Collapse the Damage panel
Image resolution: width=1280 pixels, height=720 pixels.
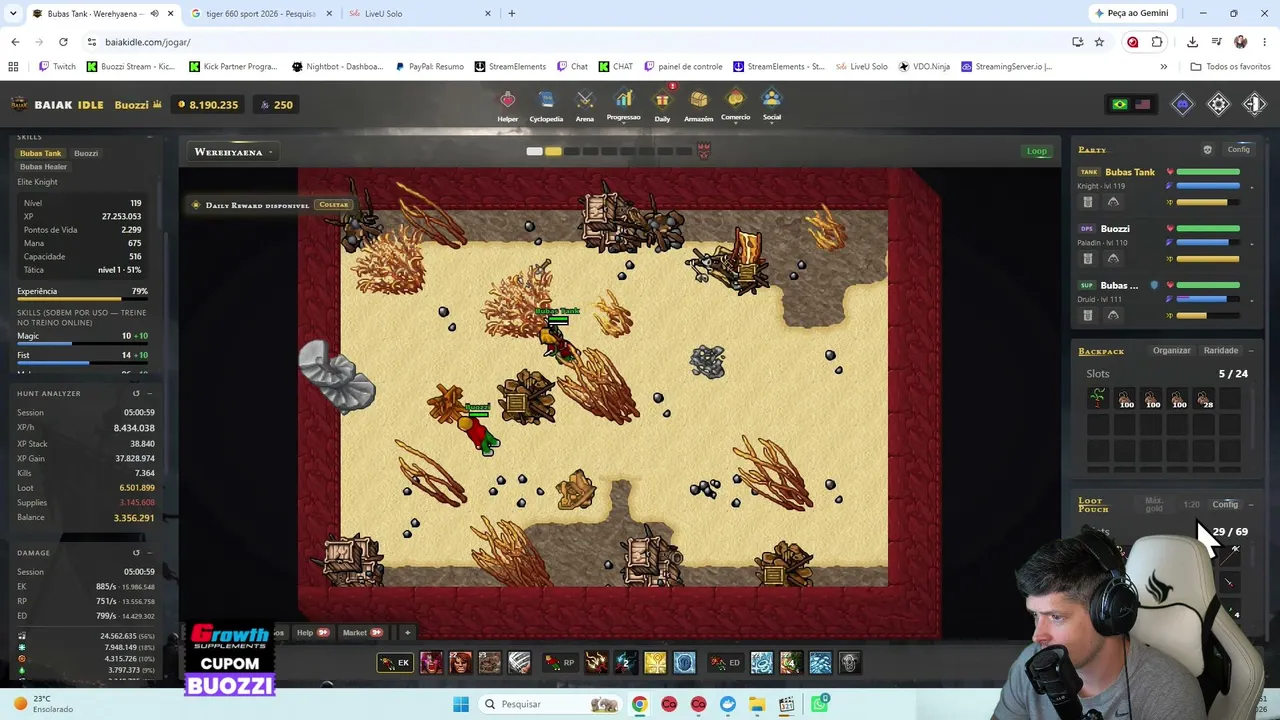coord(150,552)
